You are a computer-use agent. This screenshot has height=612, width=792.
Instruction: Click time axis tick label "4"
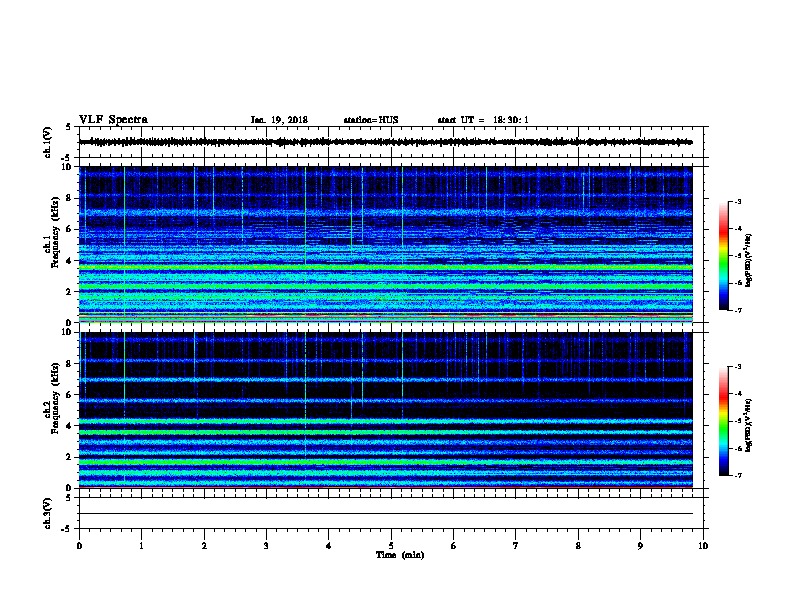[x=329, y=546]
